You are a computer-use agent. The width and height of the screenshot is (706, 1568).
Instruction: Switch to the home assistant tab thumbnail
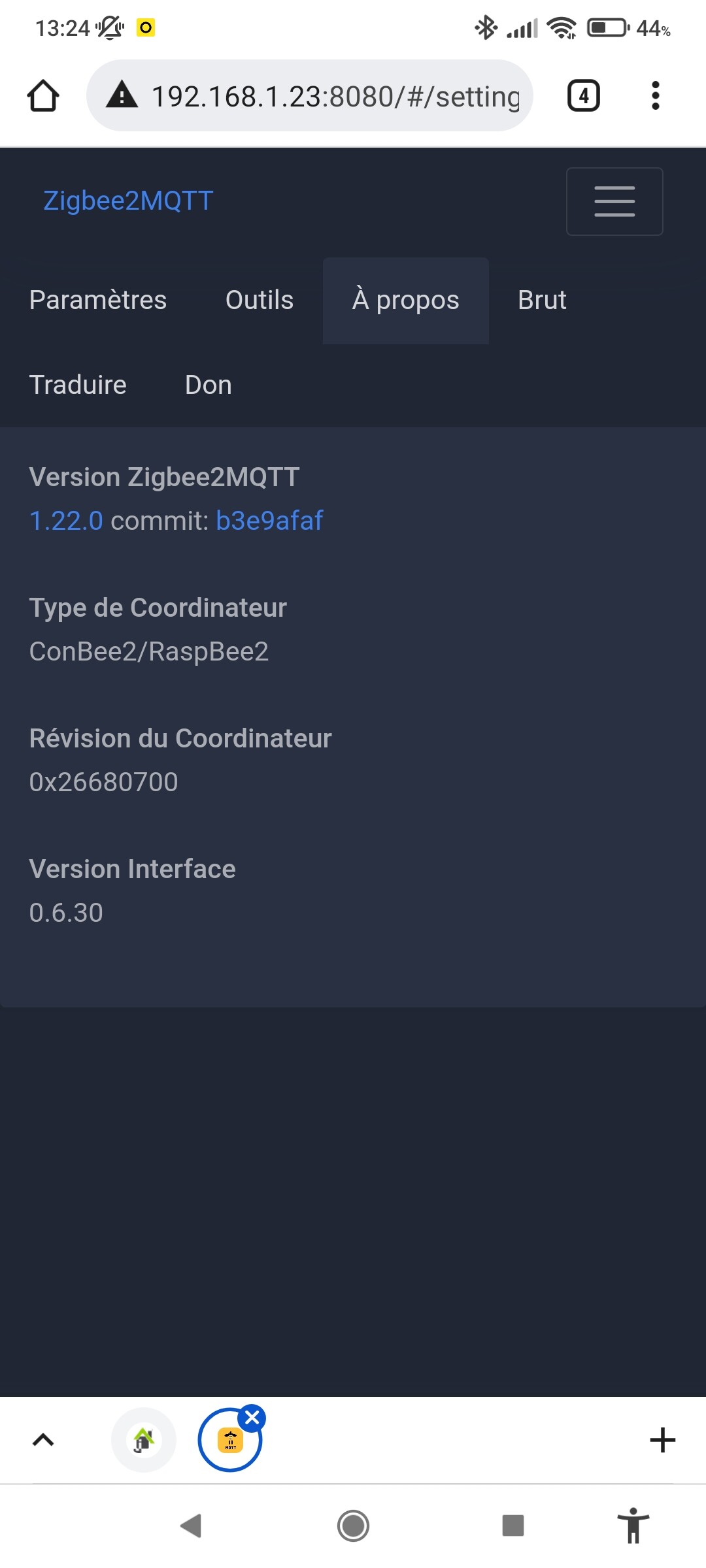(x=144, y=1440)
